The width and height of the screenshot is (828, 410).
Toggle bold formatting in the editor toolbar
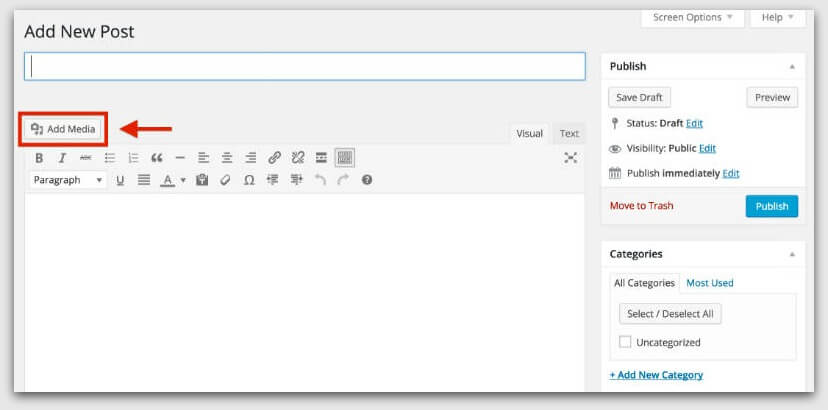(x=39, y=158)
